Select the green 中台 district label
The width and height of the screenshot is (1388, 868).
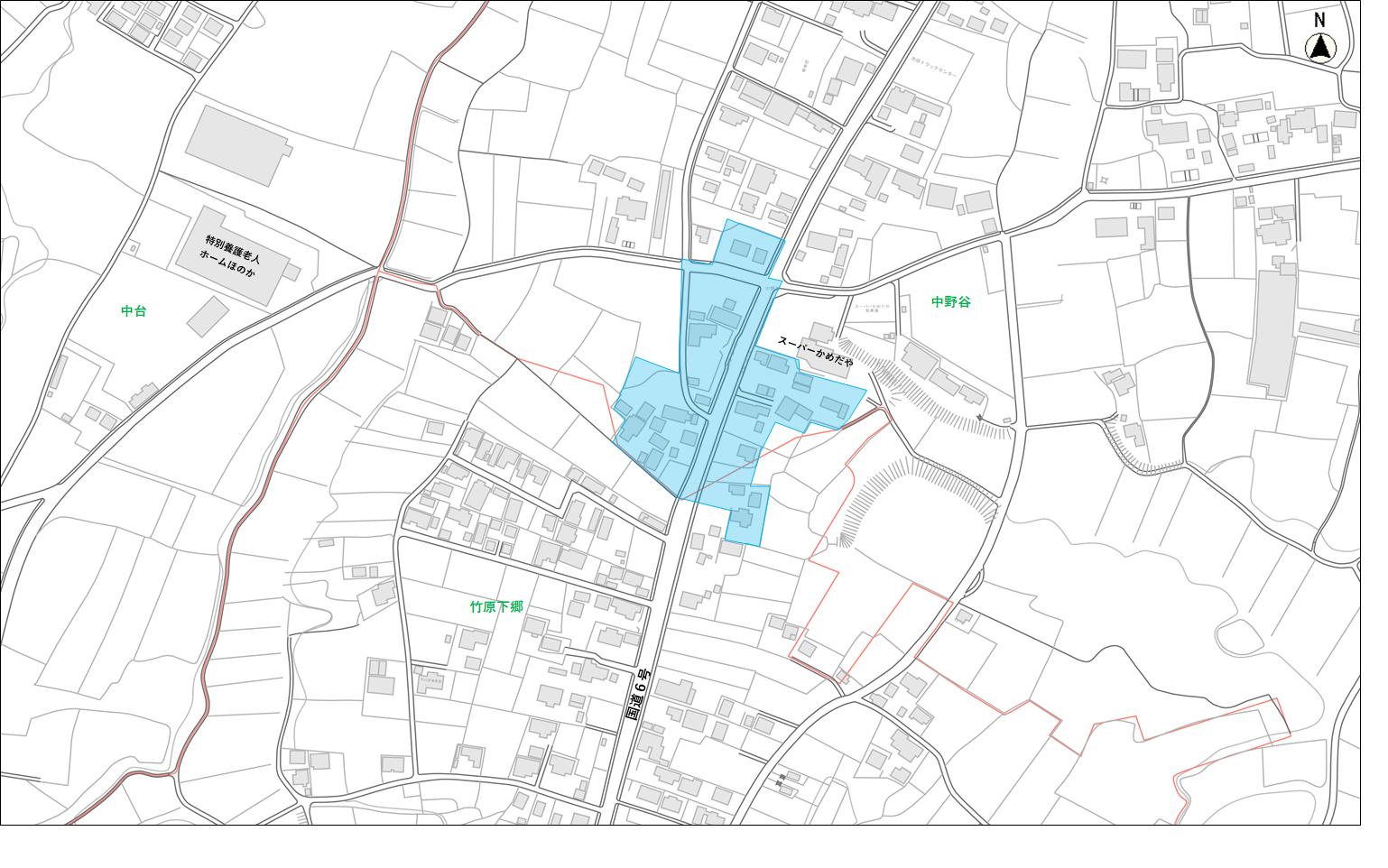tap(134, 310)
